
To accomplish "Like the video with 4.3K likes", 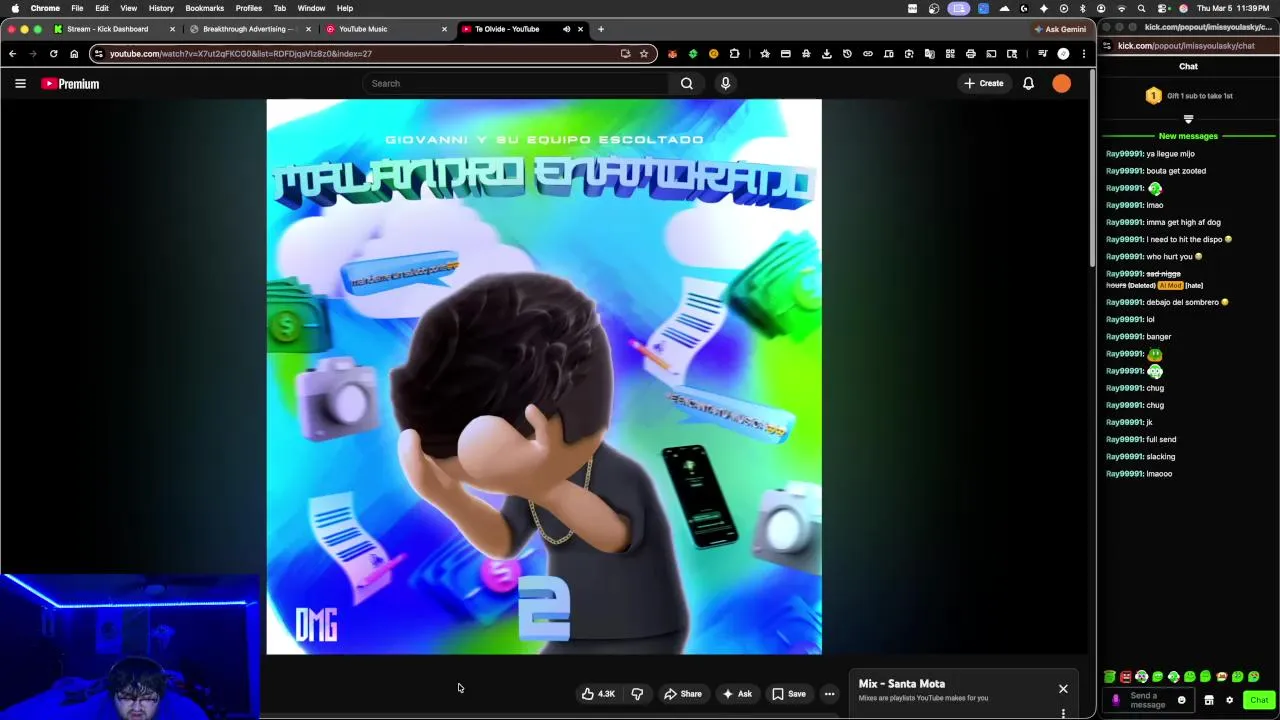I will coord(599,694).
